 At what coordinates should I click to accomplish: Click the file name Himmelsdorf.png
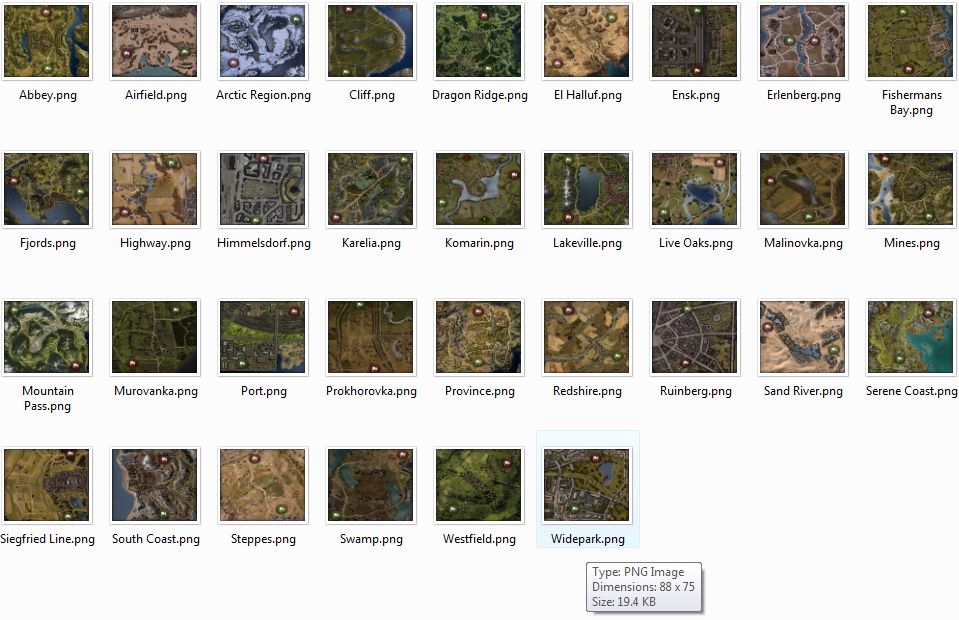click(264, 243)
